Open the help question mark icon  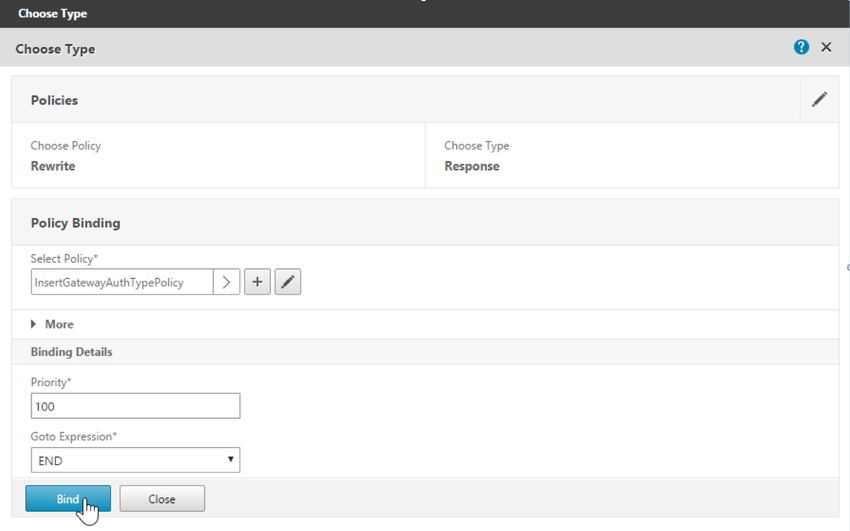(x=801, y=47)
